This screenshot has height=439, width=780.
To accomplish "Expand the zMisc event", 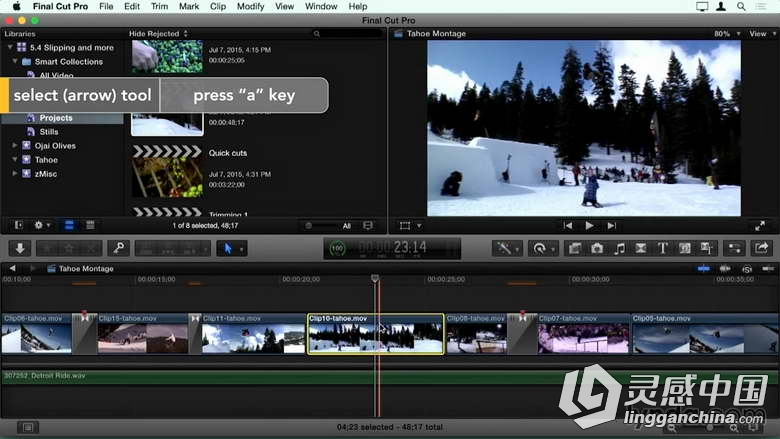I will (x=15, y=174).
